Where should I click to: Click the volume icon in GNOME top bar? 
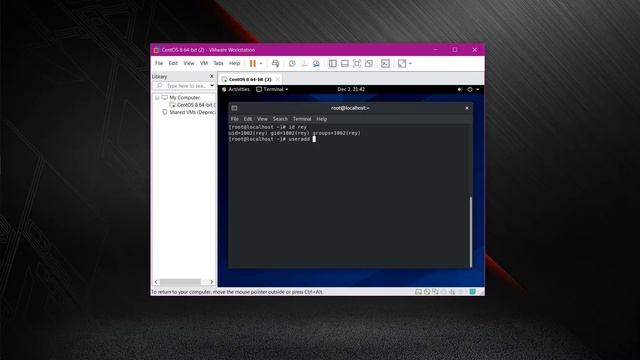pyautogui.click(x=460, y=89)
